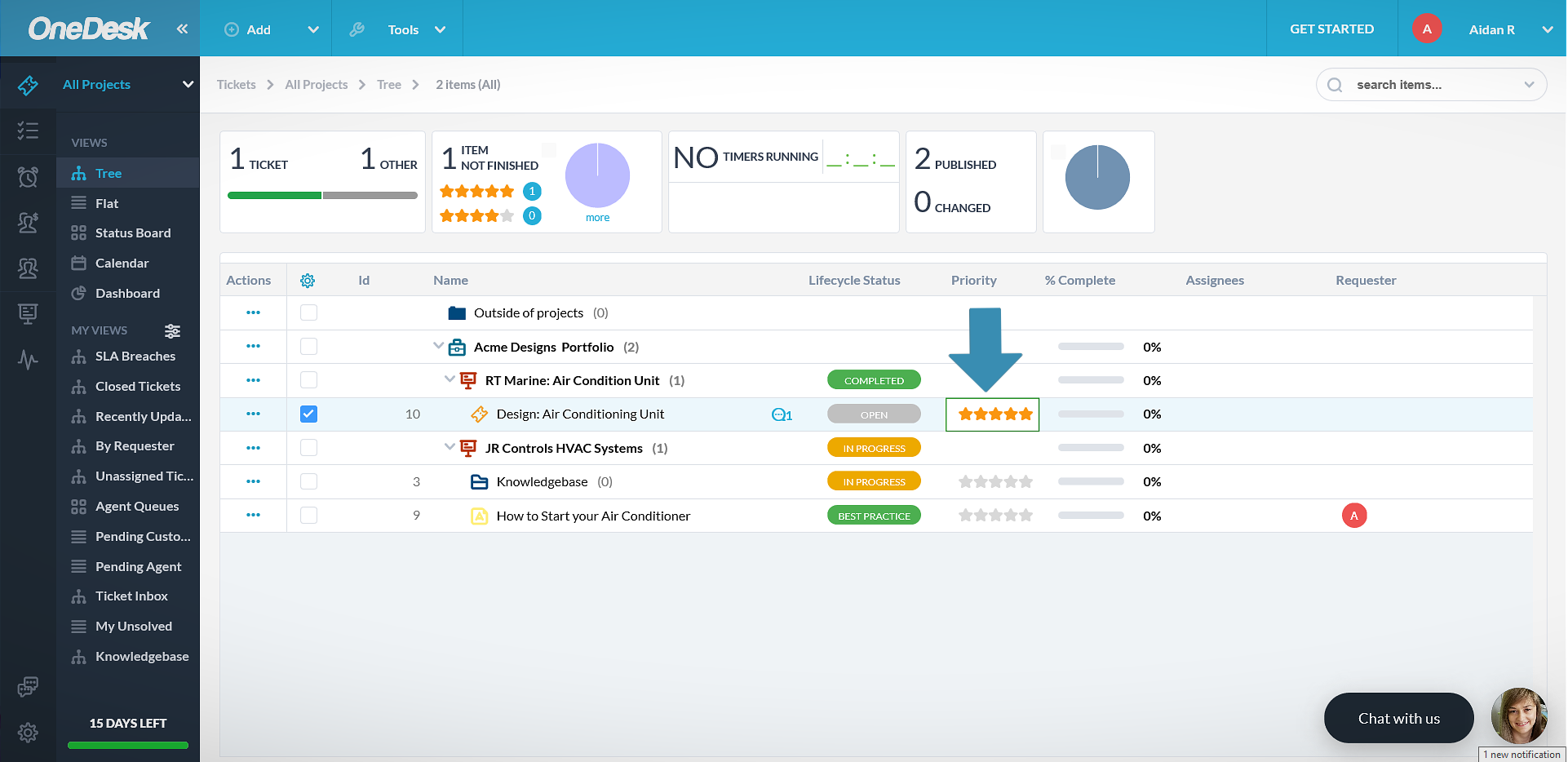Set priority stars for How to Start row
The width and height of the screenshot is (1568, 762).
click(x=995, y=516)
